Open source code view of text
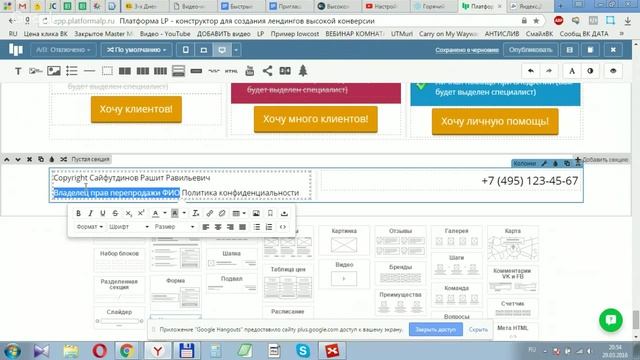The height and width of the screenshot is (360, 640). click(283, 227)
